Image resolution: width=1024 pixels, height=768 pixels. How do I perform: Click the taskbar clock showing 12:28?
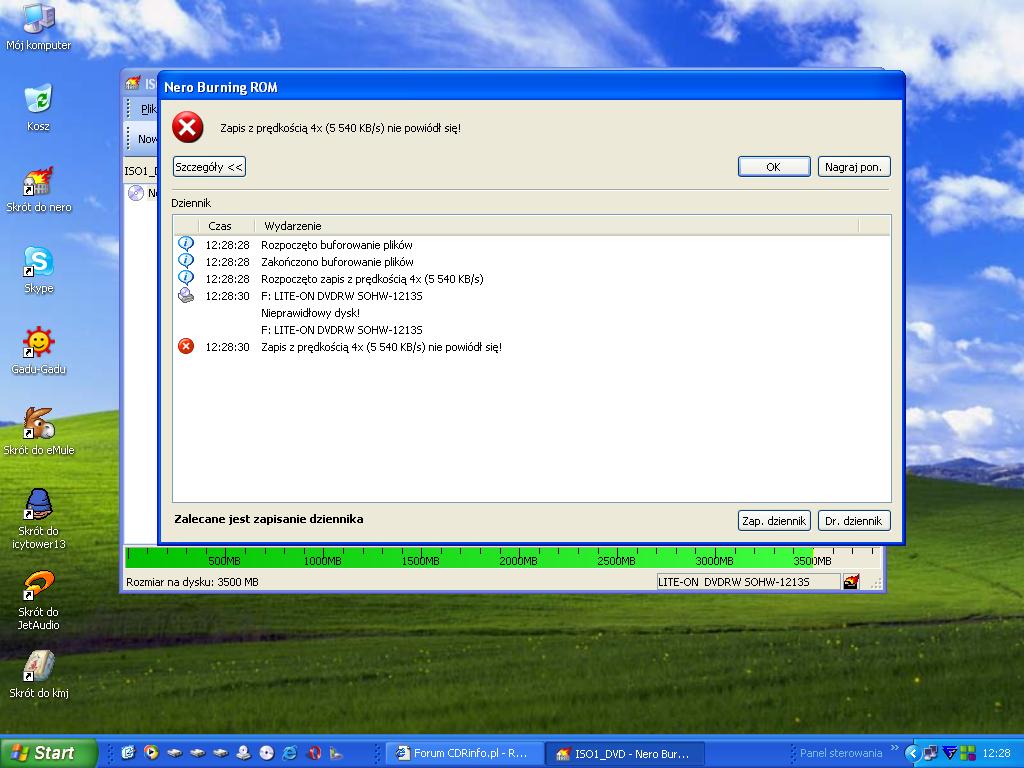(996, 753)
